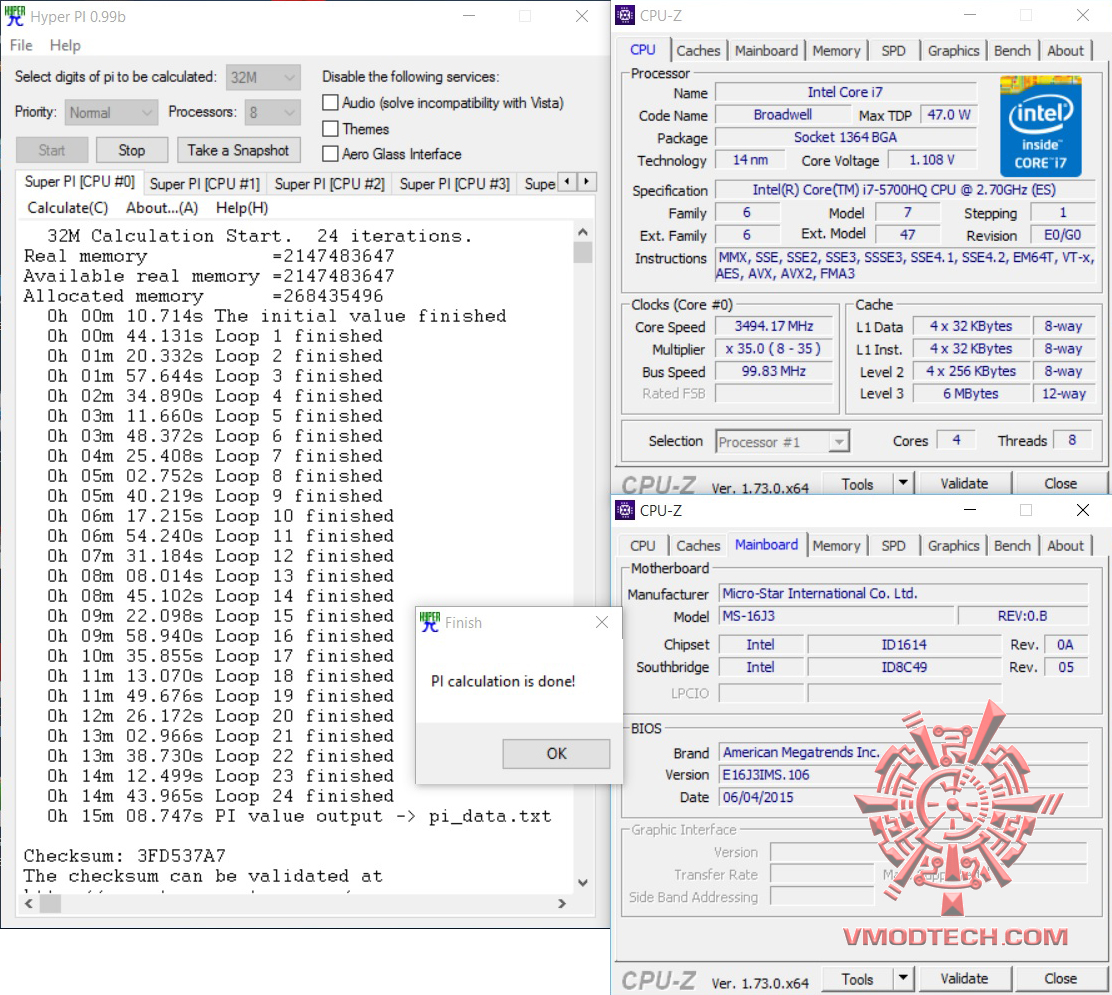The image size is (1112, 995).
Task: Enable the Audio service checkbox
Action: point(330,102)
